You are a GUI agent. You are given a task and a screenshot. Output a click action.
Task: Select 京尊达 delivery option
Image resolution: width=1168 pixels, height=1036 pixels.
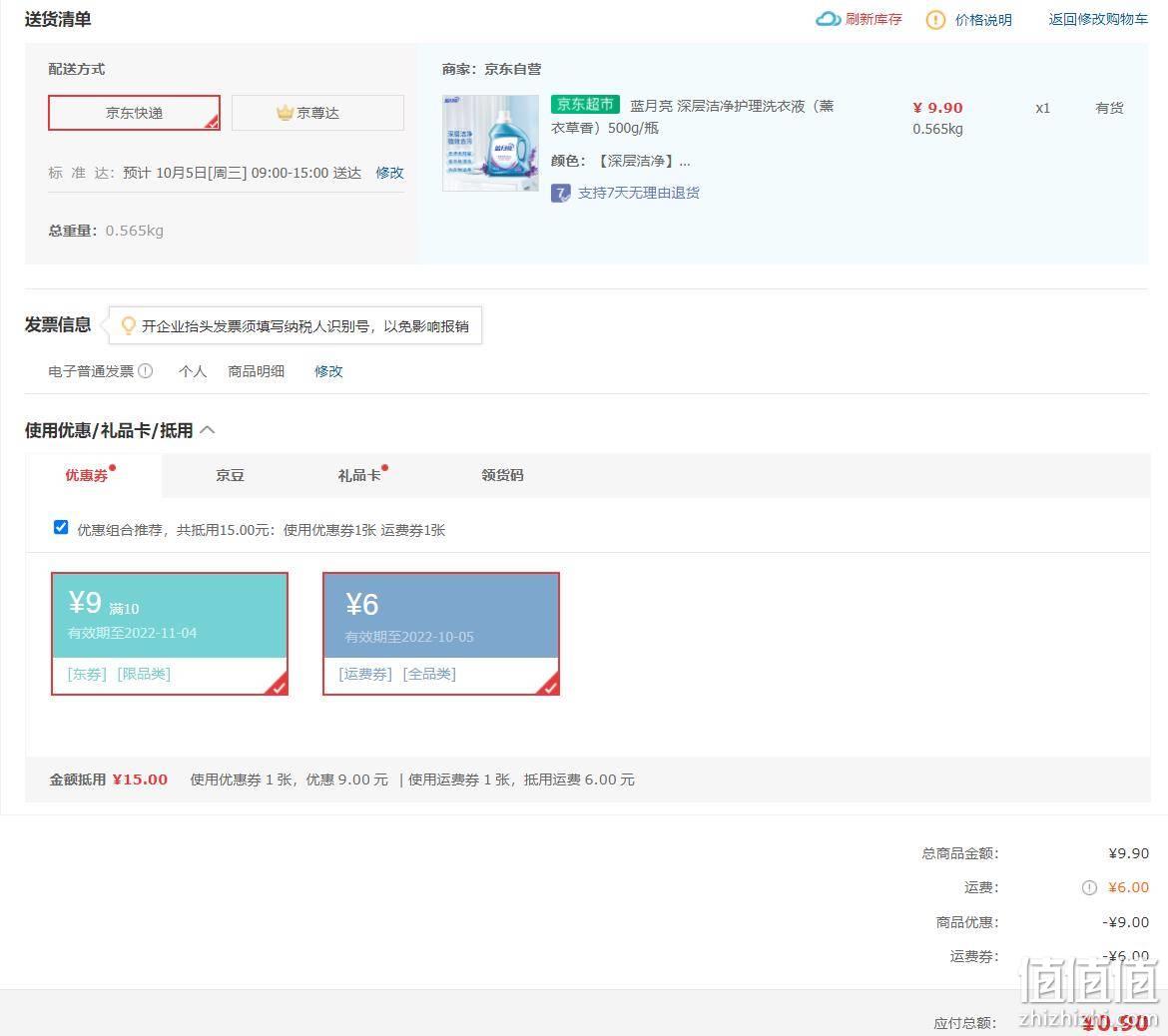coord(318,113)
